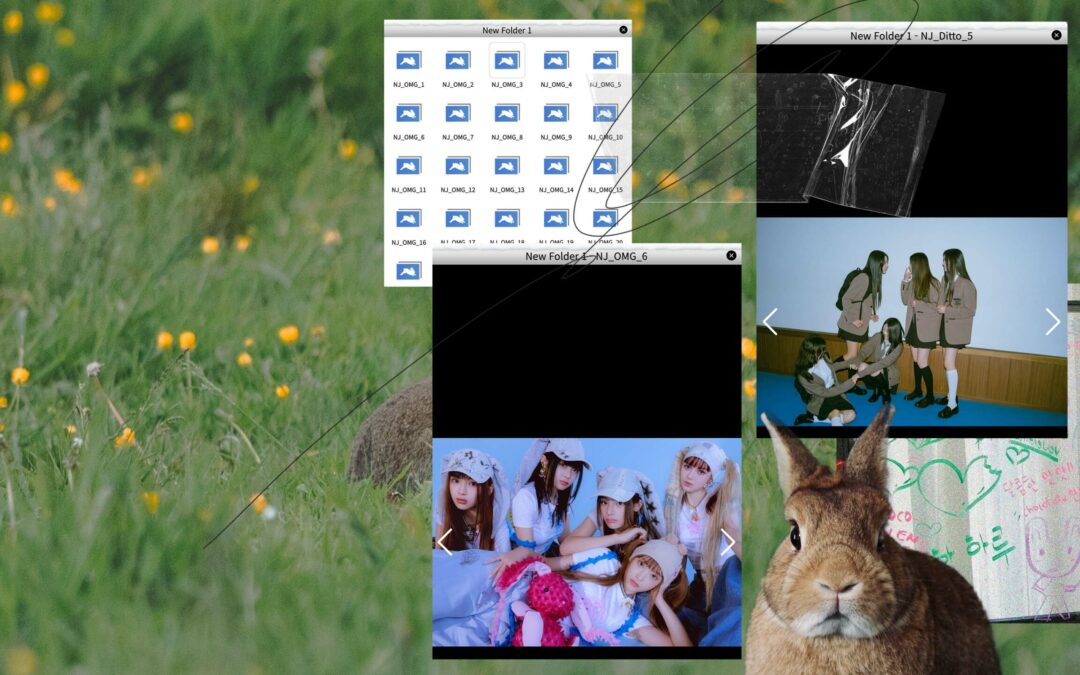
Task: Select the NJ_OMG_8 image file
Action: click(507, 113)
